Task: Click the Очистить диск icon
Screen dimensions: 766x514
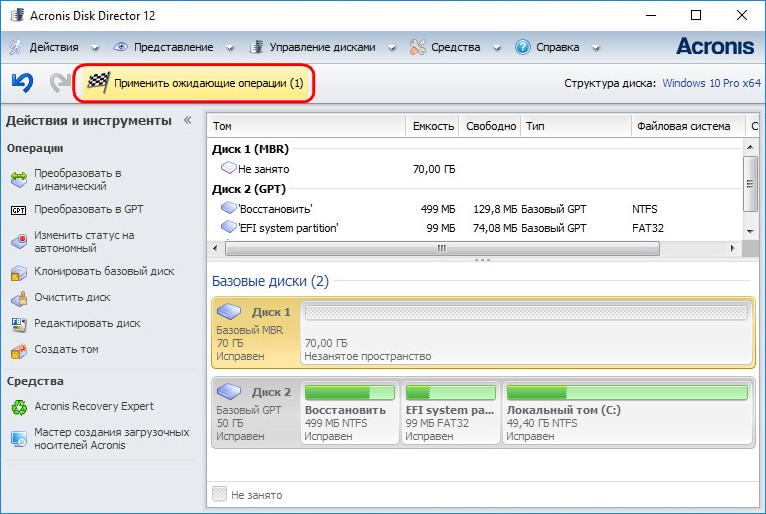Action: (19, 299)
